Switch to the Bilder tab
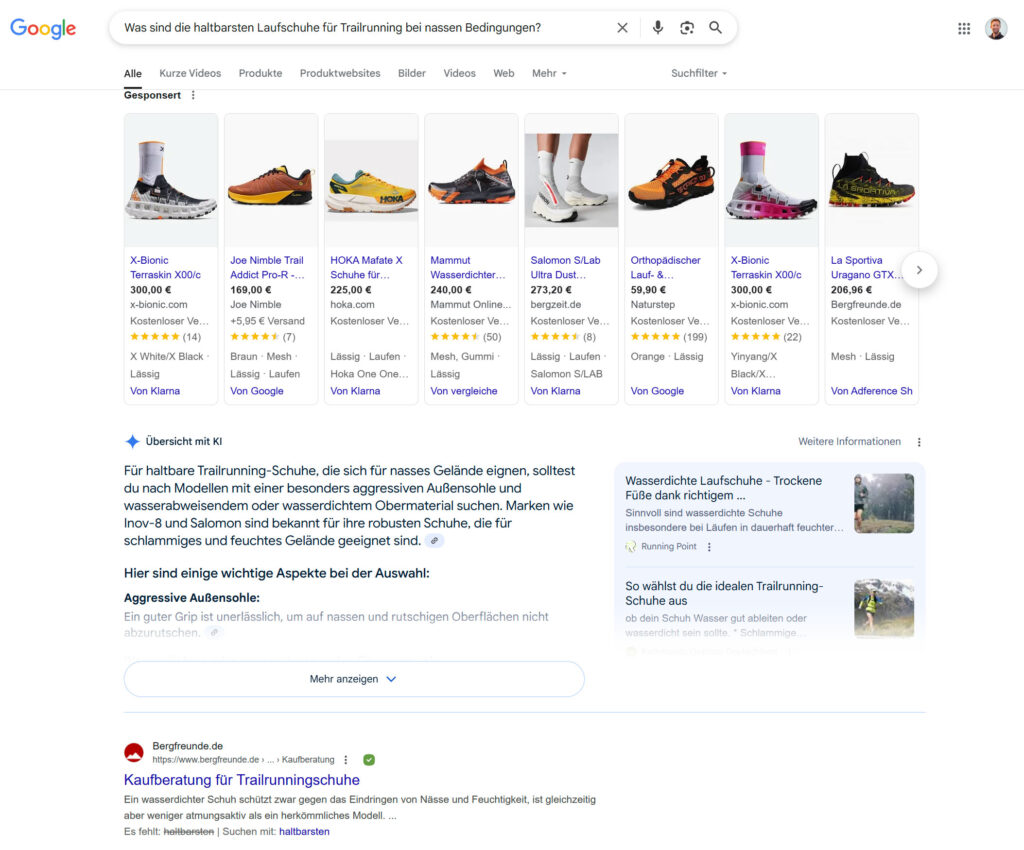Screen dimensions: 1024x850 [x=412, y=73]
